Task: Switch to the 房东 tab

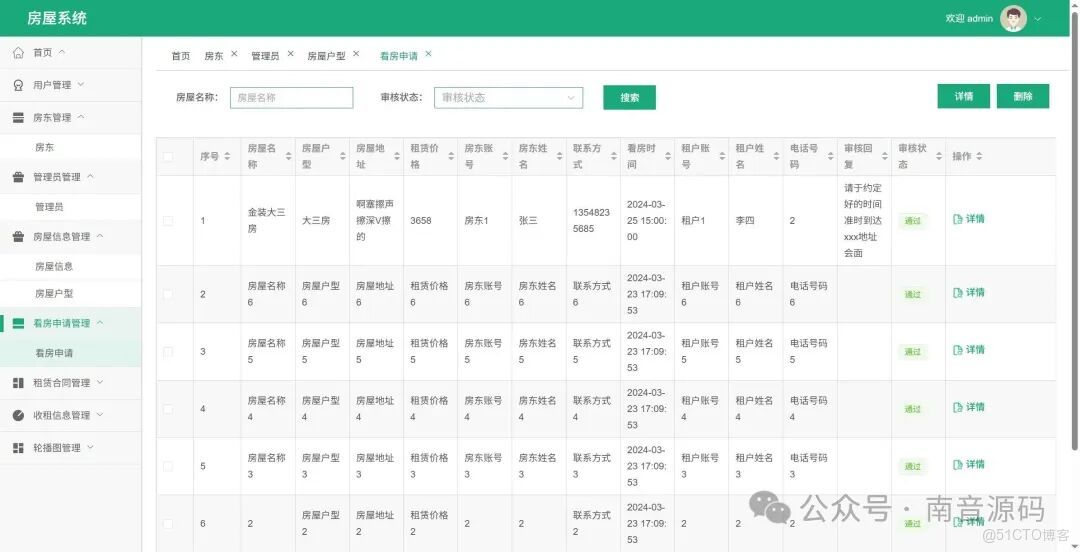Action: 214,56
